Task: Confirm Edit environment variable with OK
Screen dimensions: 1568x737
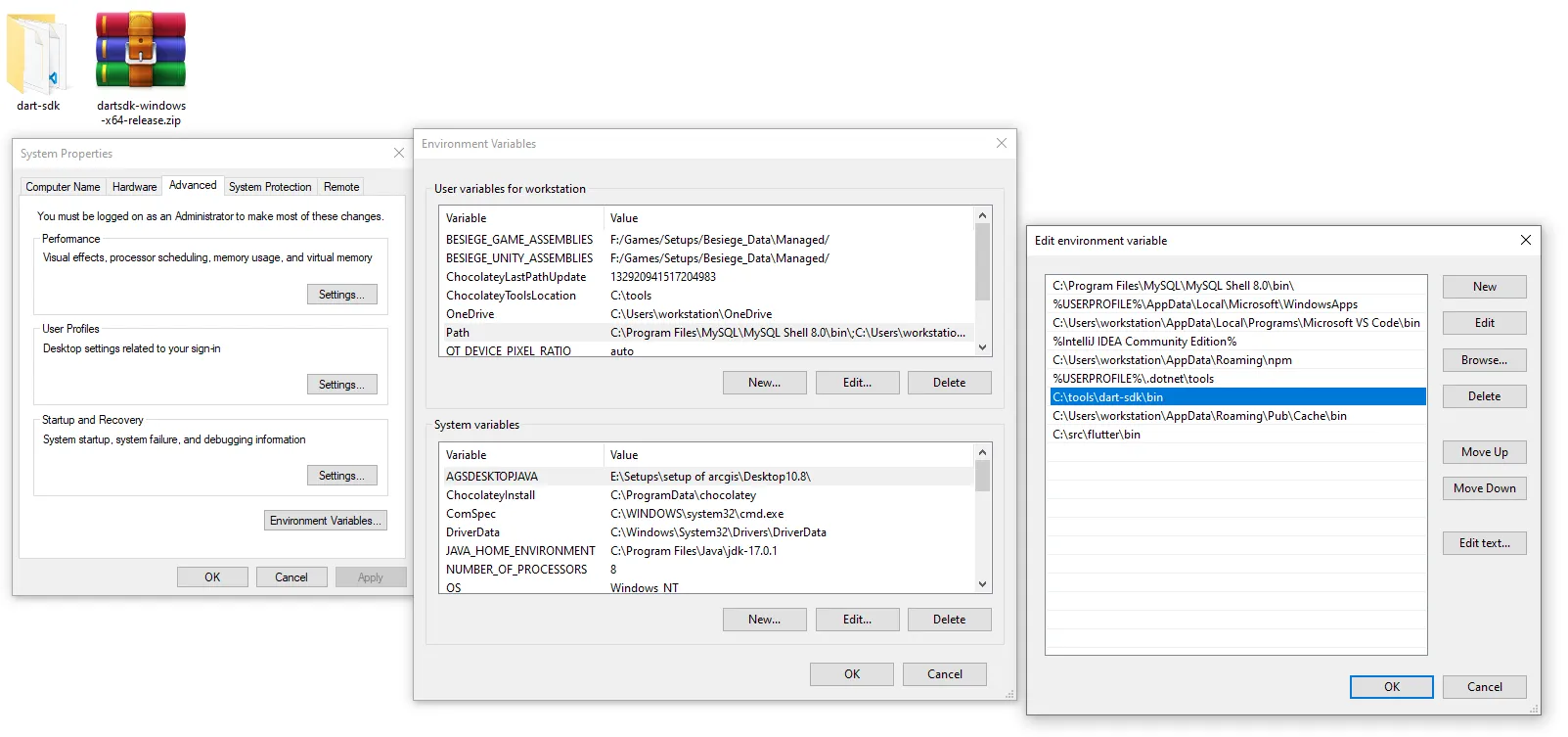Action: point(1392,687)
